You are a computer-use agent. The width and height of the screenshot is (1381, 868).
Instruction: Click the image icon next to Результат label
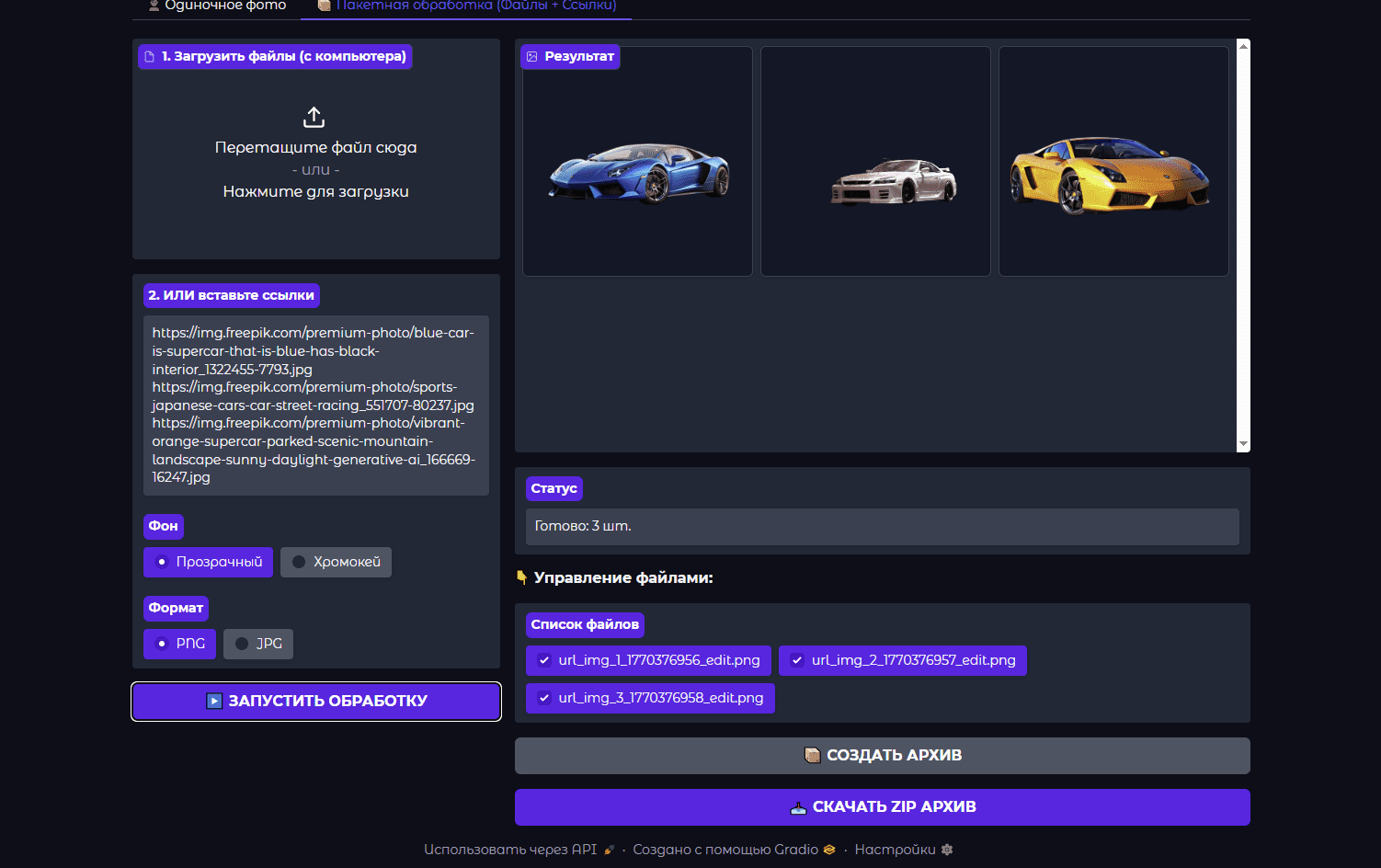pos(532,57)
